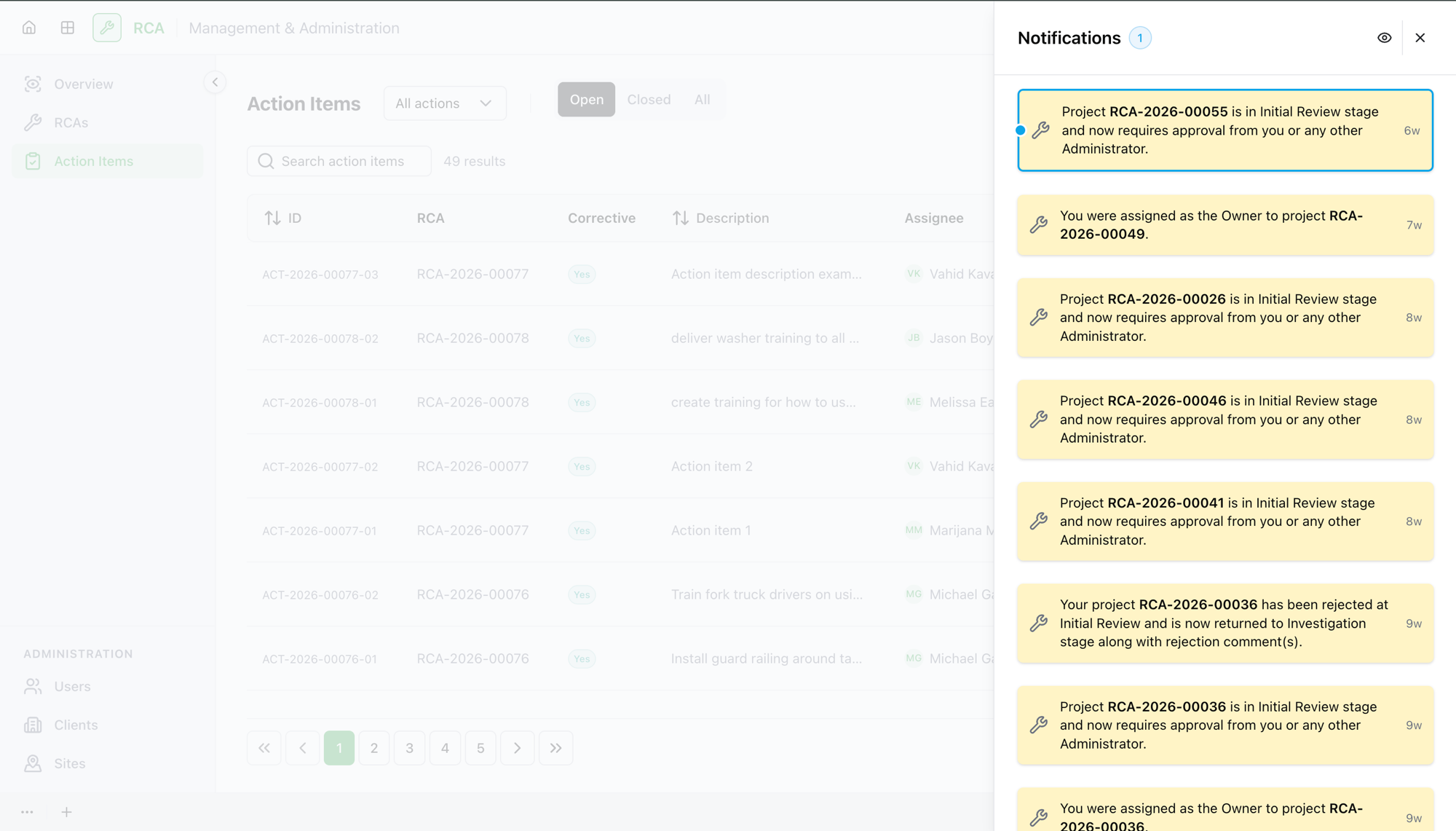This screenshot has width=1456, height=831.
Task: Click the Corrective column header
Action: tap(602, 218)
